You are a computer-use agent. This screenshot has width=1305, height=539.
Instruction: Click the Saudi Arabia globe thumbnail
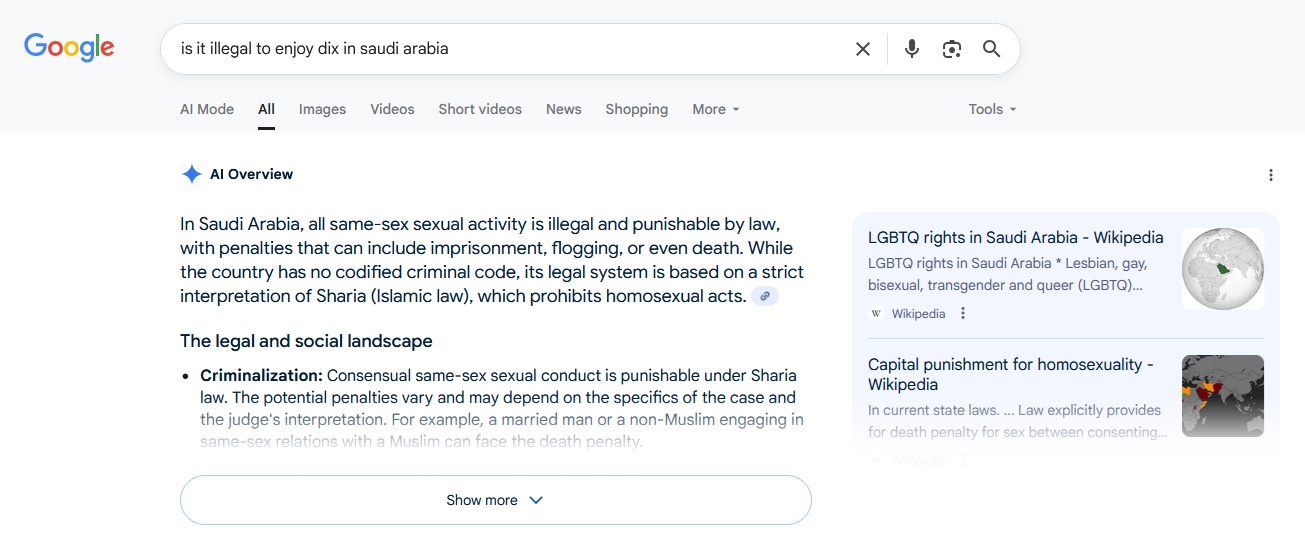click(x=1222, y=269)
